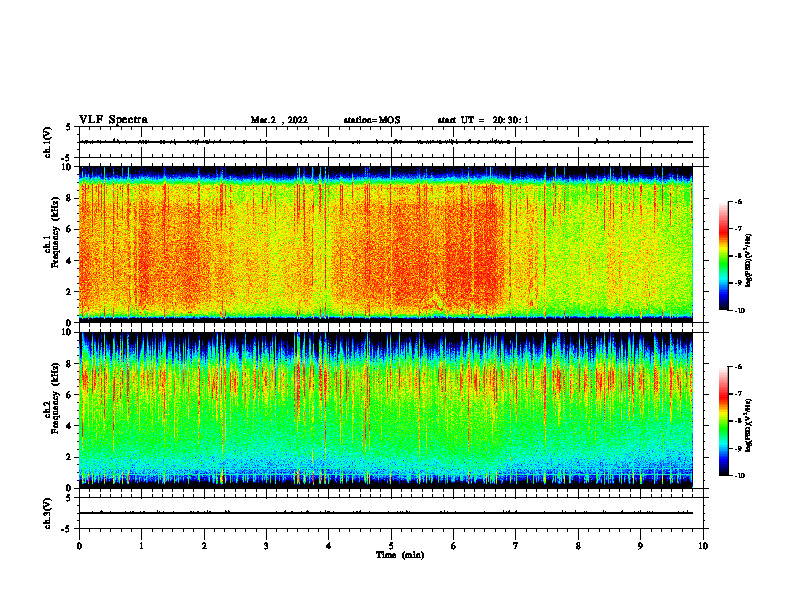The image size is (792, 612).
Task: Select the date text 'Mar.2 , 2022'
Action: [x=279, y=120]
